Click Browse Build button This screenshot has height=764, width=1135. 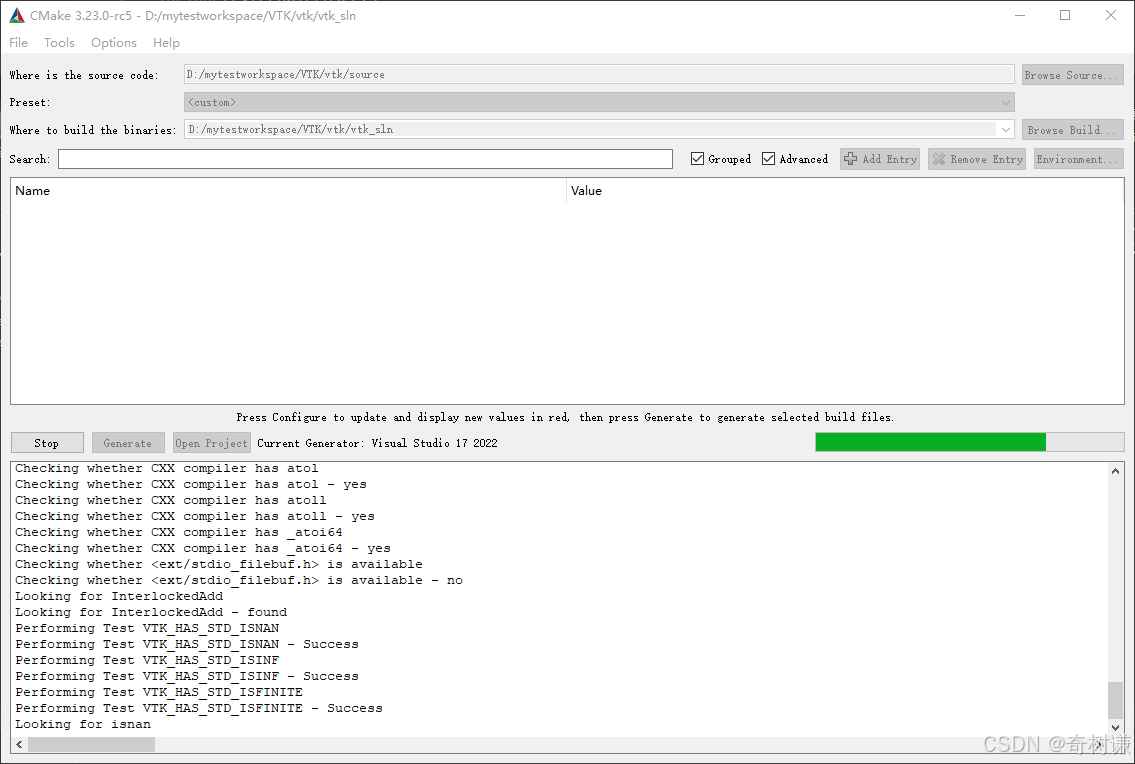(1073, 130)
